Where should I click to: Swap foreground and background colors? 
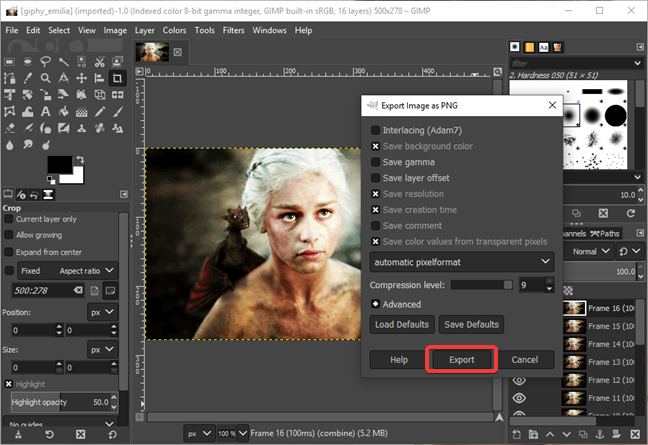[x=80, y=159]
